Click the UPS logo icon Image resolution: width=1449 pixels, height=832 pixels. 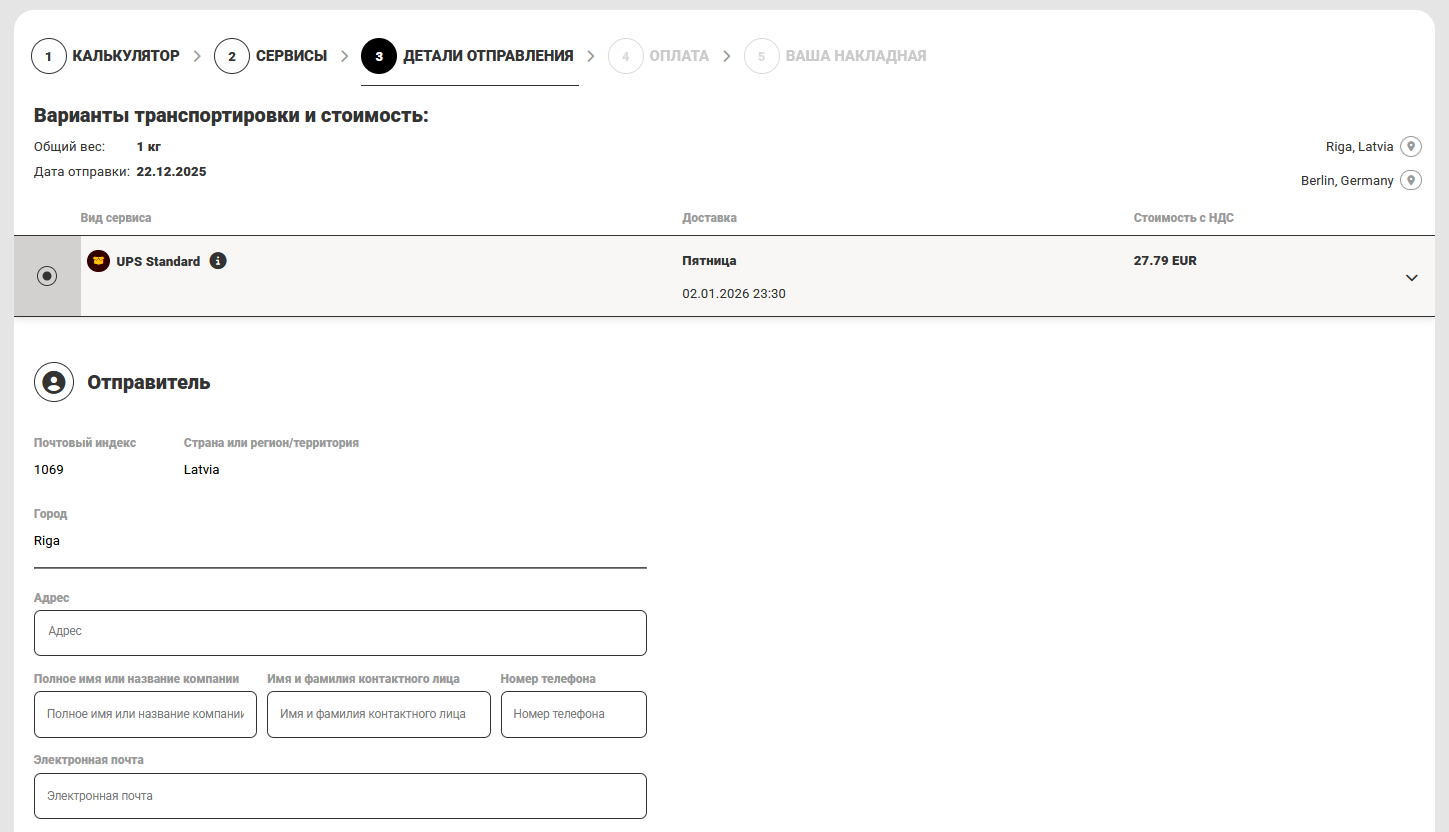coord(98,261)
